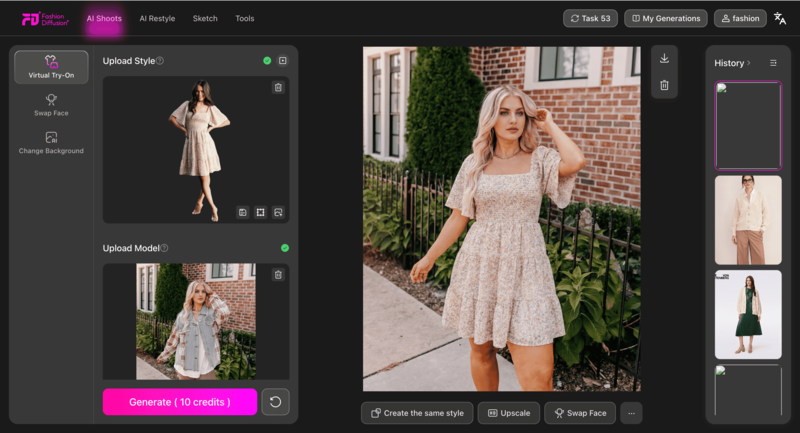Screen dimensions: 800x433
Task: Open the fashion user account menu
Action: tap(740, 18)
